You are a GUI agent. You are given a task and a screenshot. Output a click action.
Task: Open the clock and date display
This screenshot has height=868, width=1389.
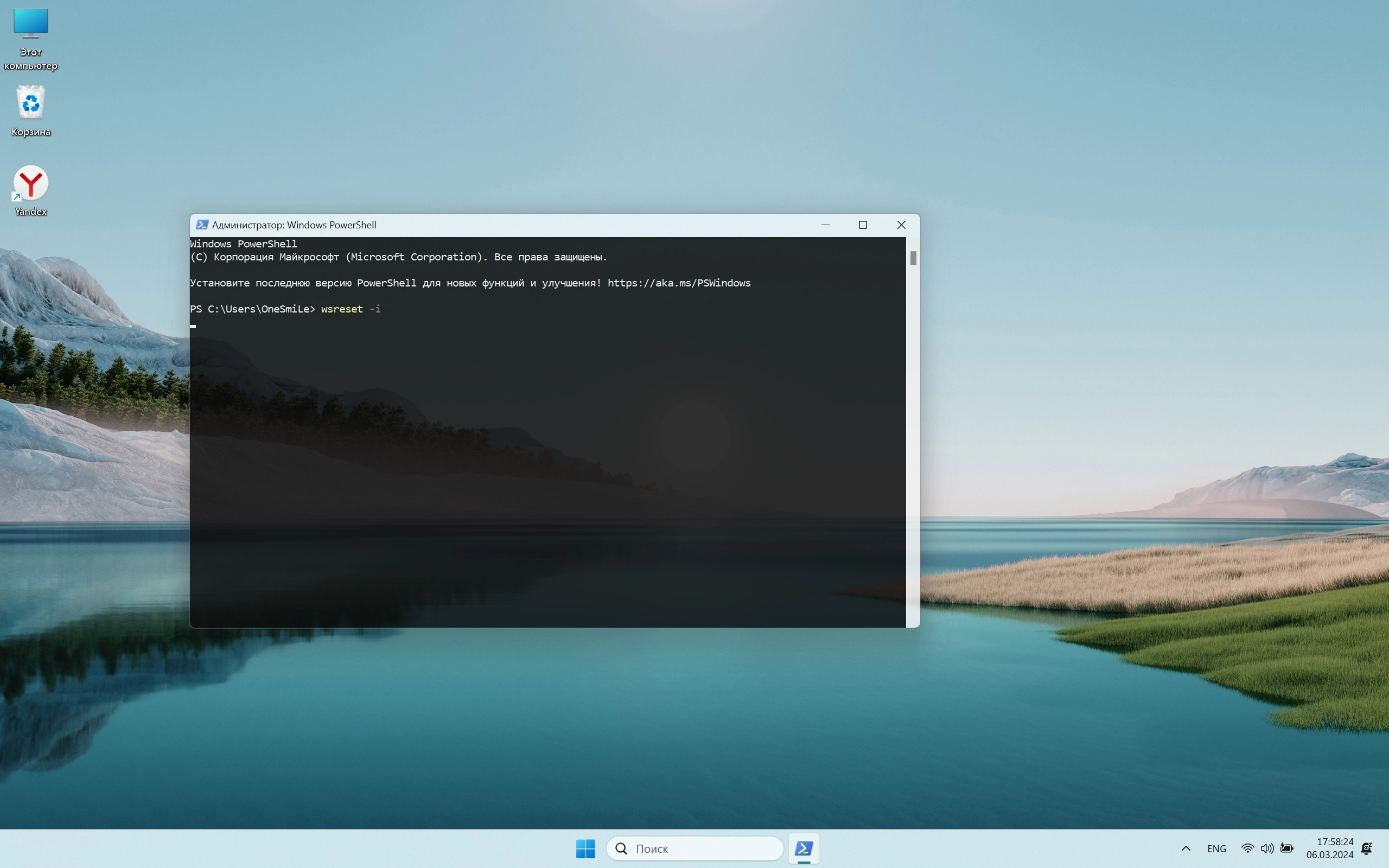point(1329,848)
